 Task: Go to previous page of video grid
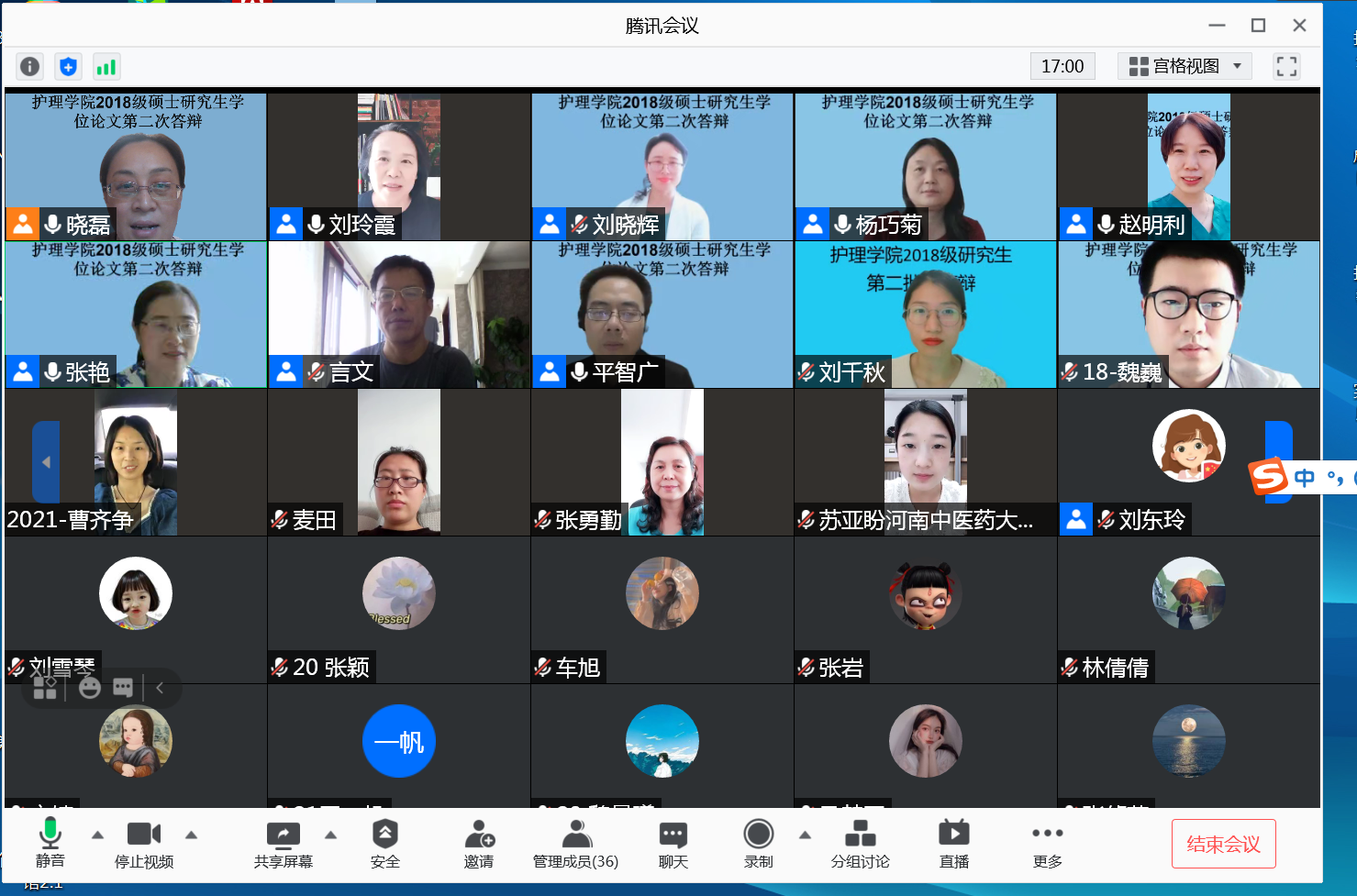(x=46, y=462)
